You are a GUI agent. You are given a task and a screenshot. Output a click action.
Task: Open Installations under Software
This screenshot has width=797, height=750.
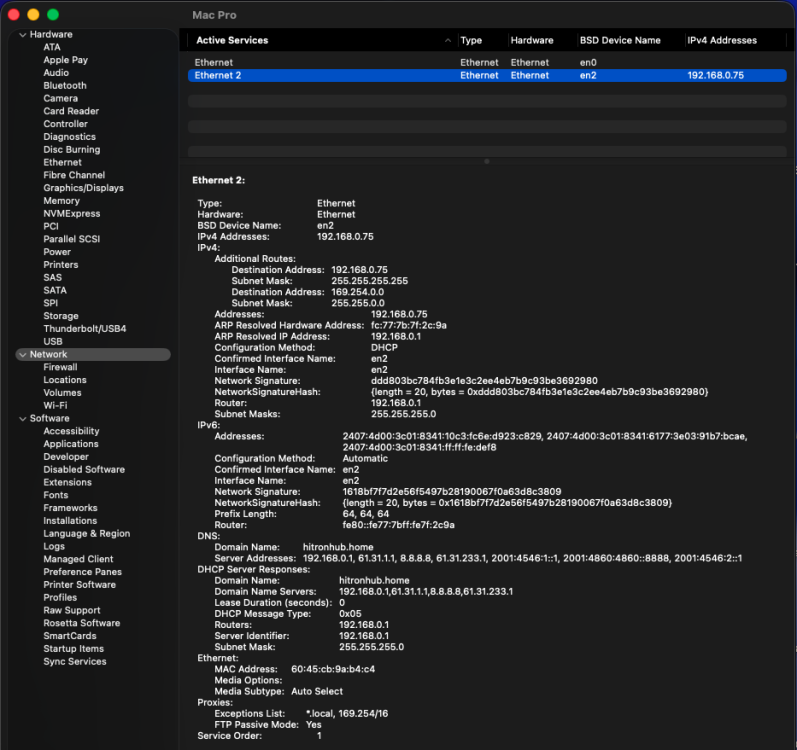(x=70, y=521)
